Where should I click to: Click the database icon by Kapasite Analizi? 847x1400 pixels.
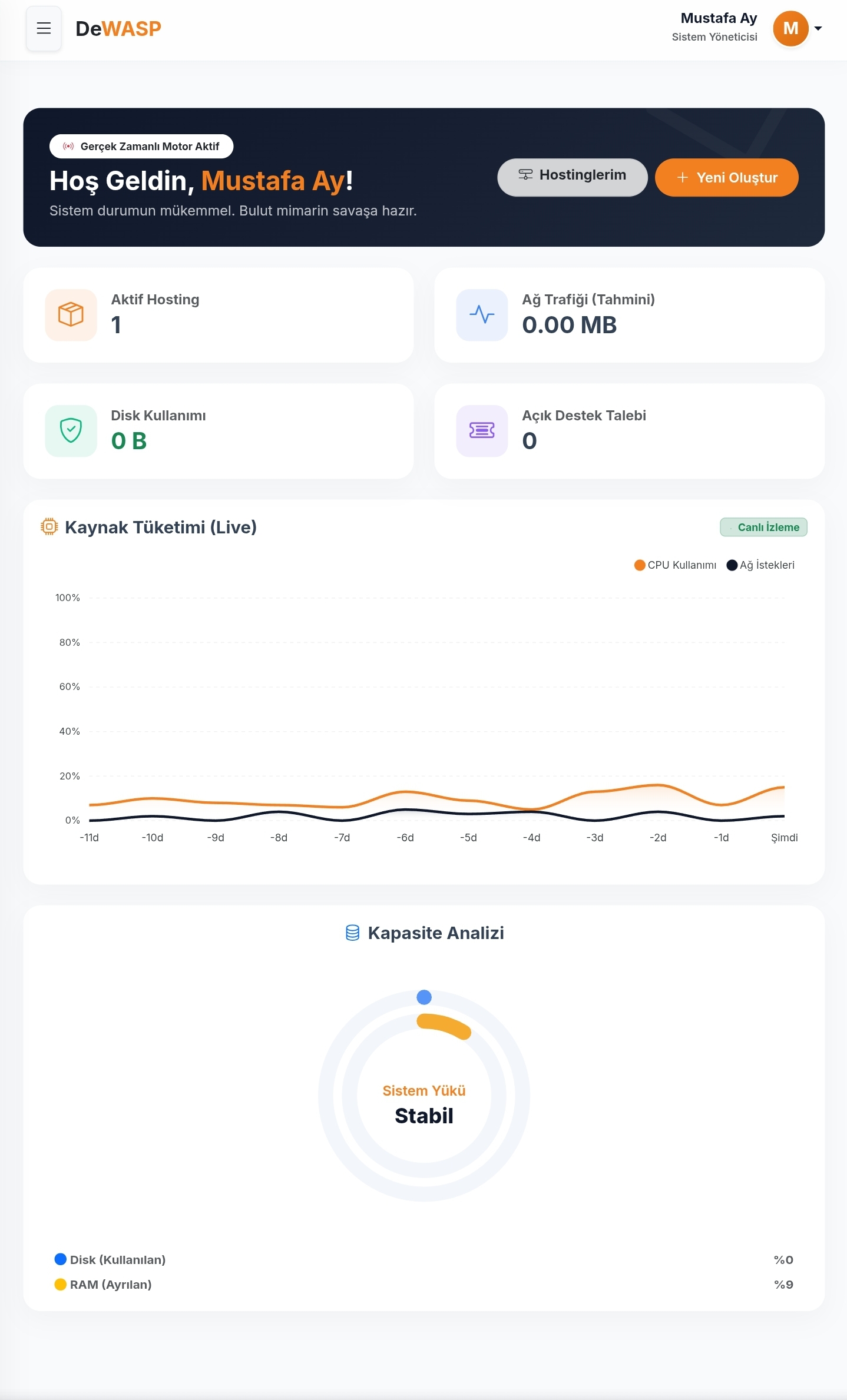tap(352, 933)
